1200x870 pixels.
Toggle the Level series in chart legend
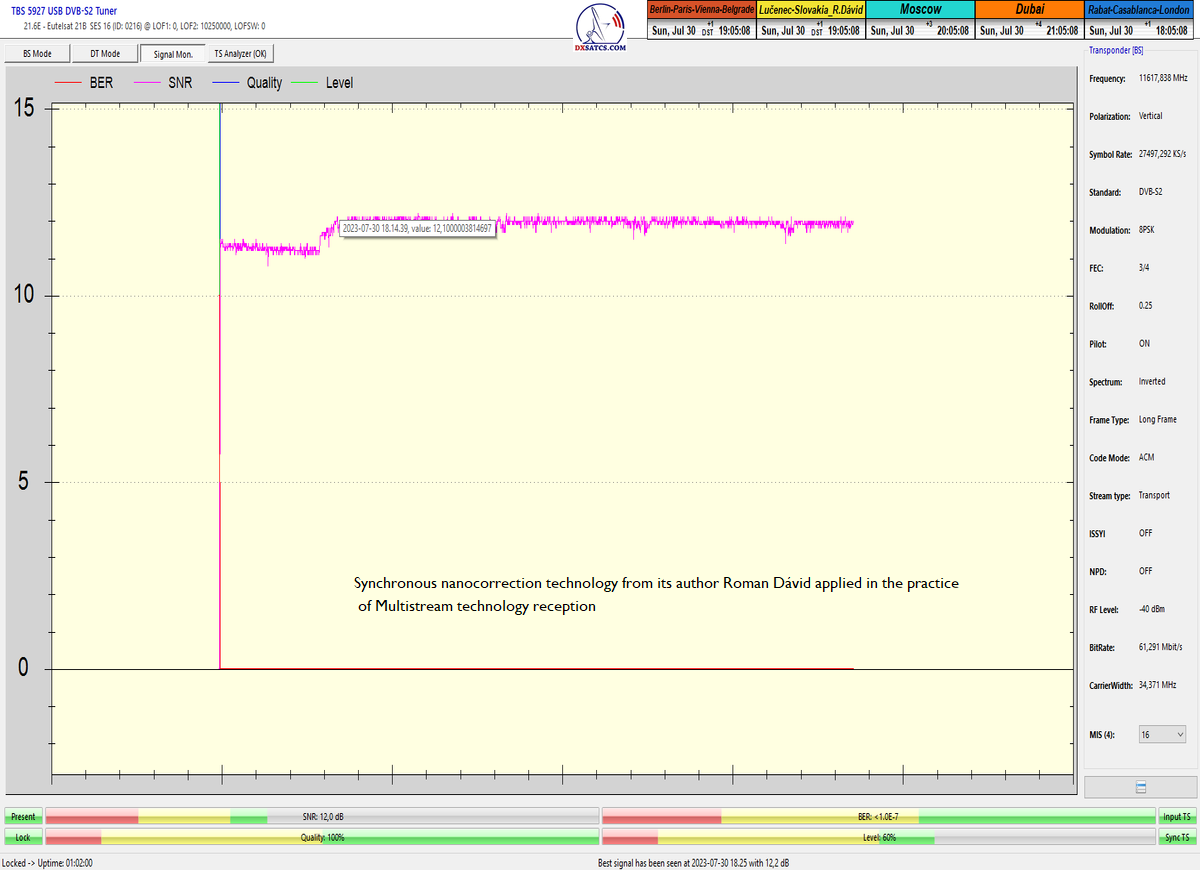click(x=339, y=83)
